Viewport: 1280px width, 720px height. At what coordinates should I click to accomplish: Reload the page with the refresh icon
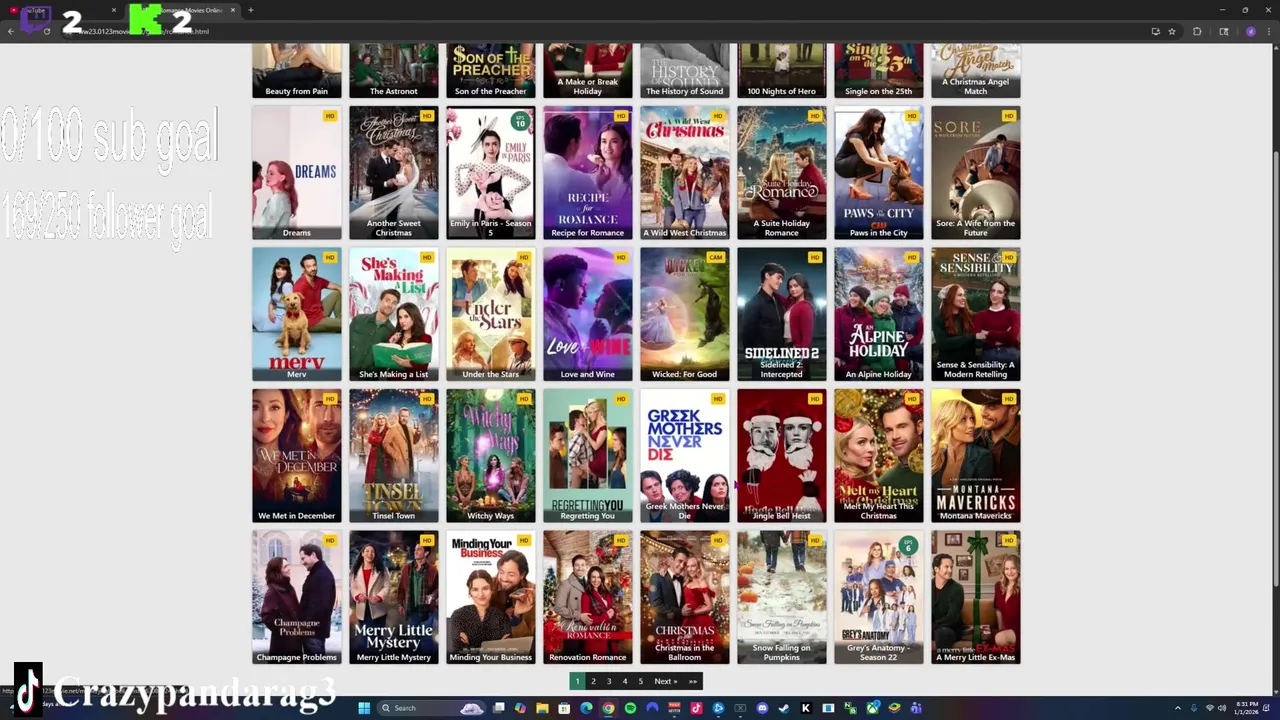click(46, 31)
